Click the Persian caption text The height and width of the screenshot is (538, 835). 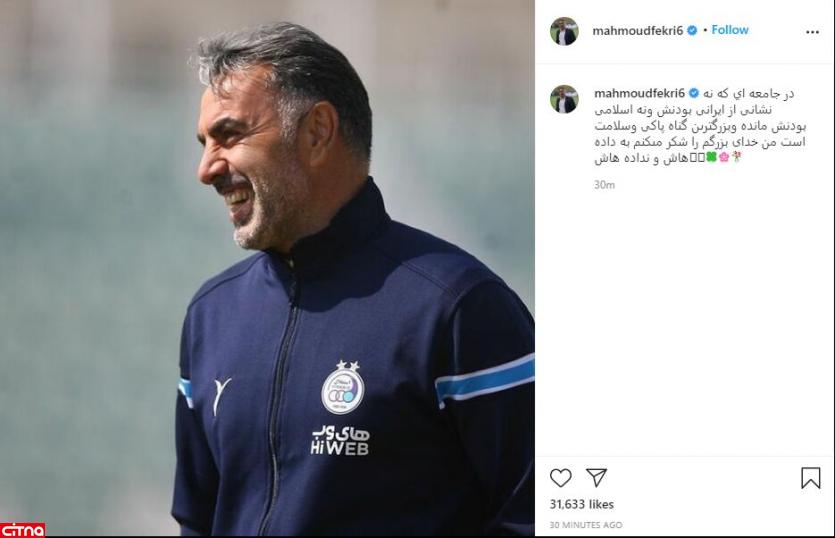coord(700,126)
